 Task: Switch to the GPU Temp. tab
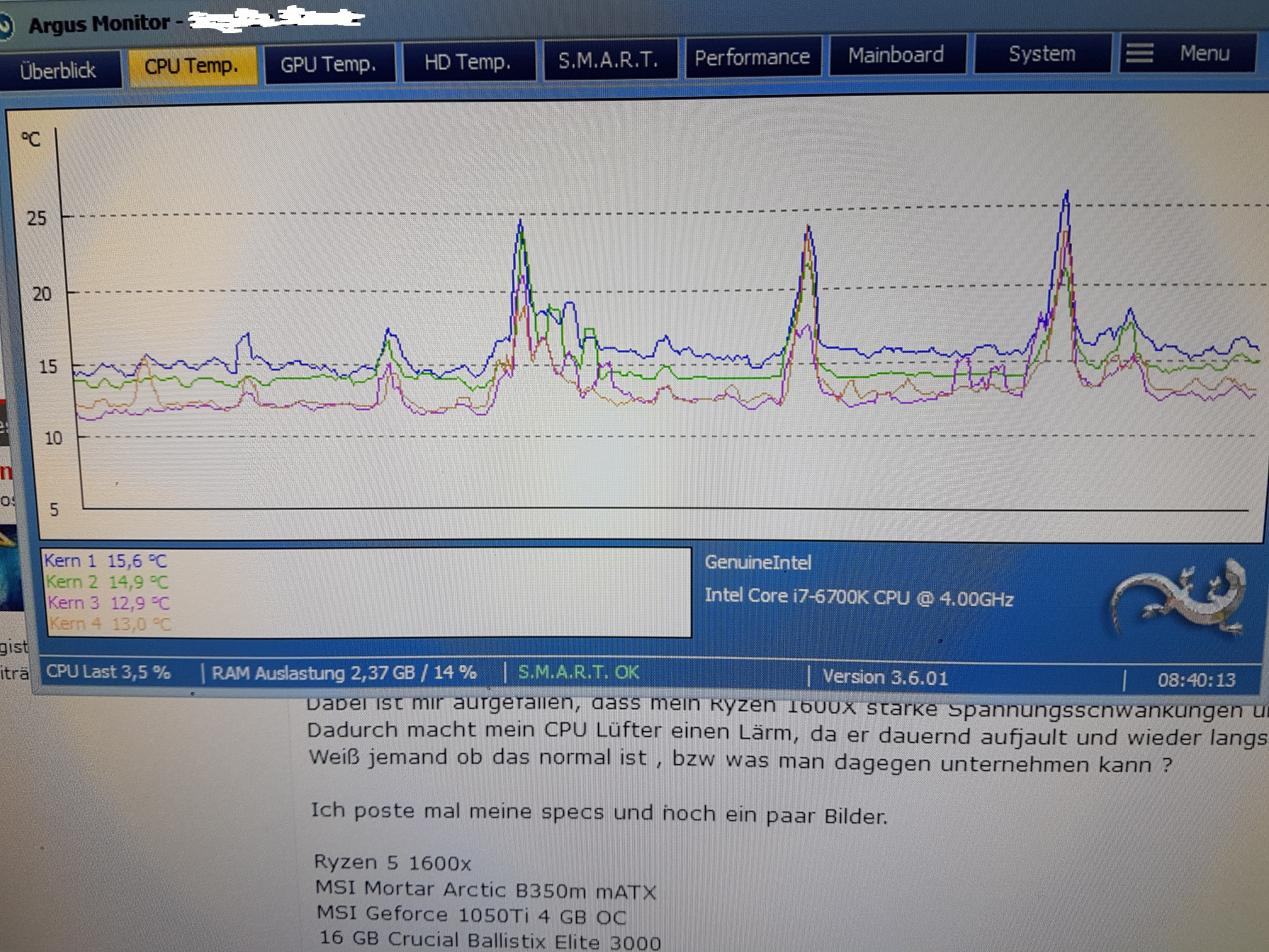click(x=329, y=63)
